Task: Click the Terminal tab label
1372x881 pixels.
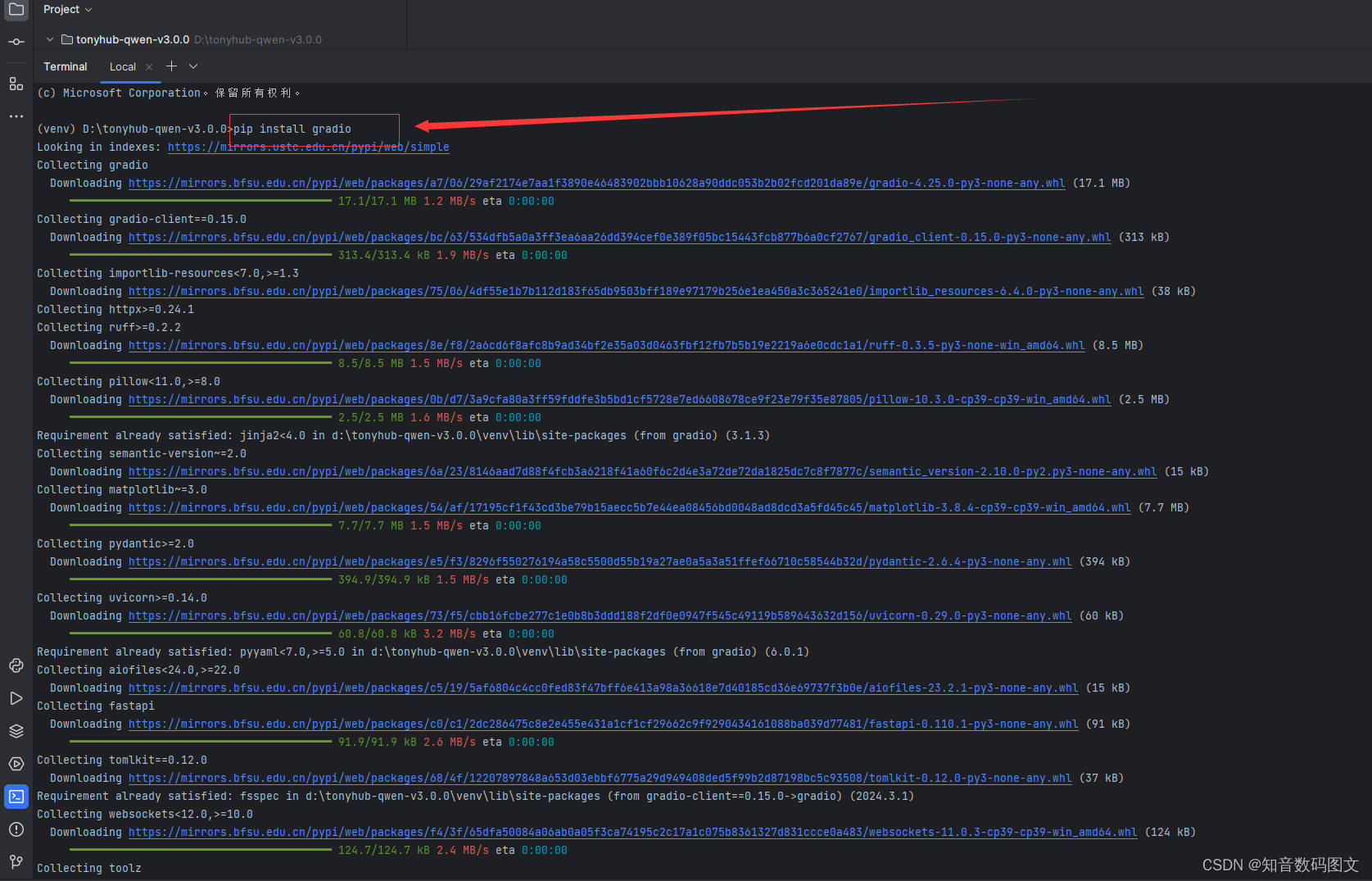Action: [65, 66]
